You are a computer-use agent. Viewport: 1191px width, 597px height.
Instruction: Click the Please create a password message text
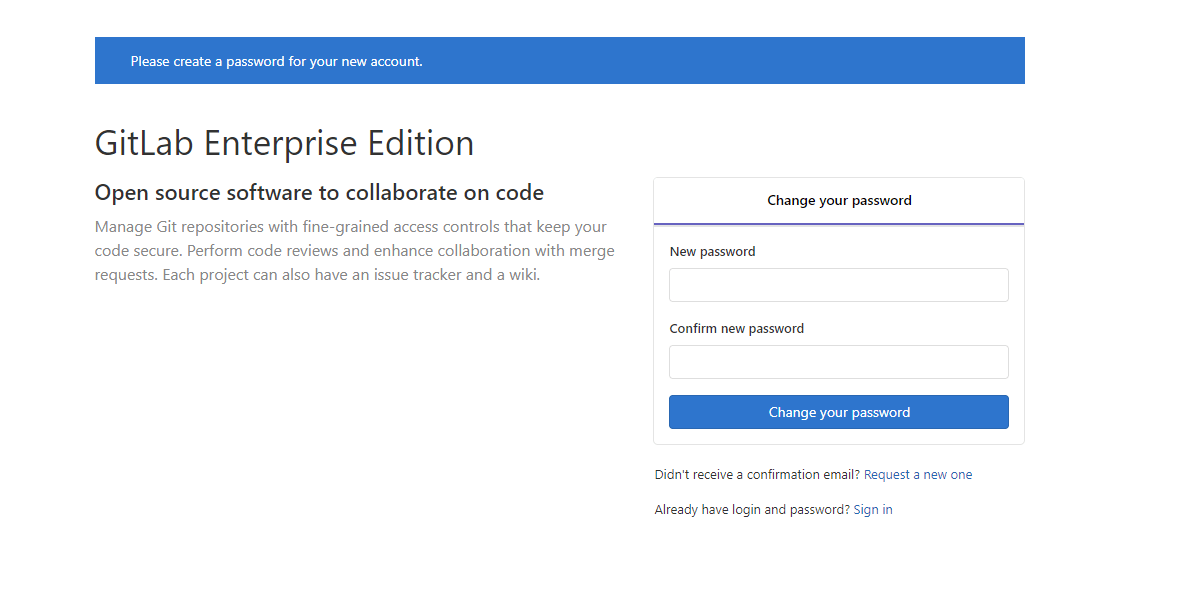(x=276, y=62)
